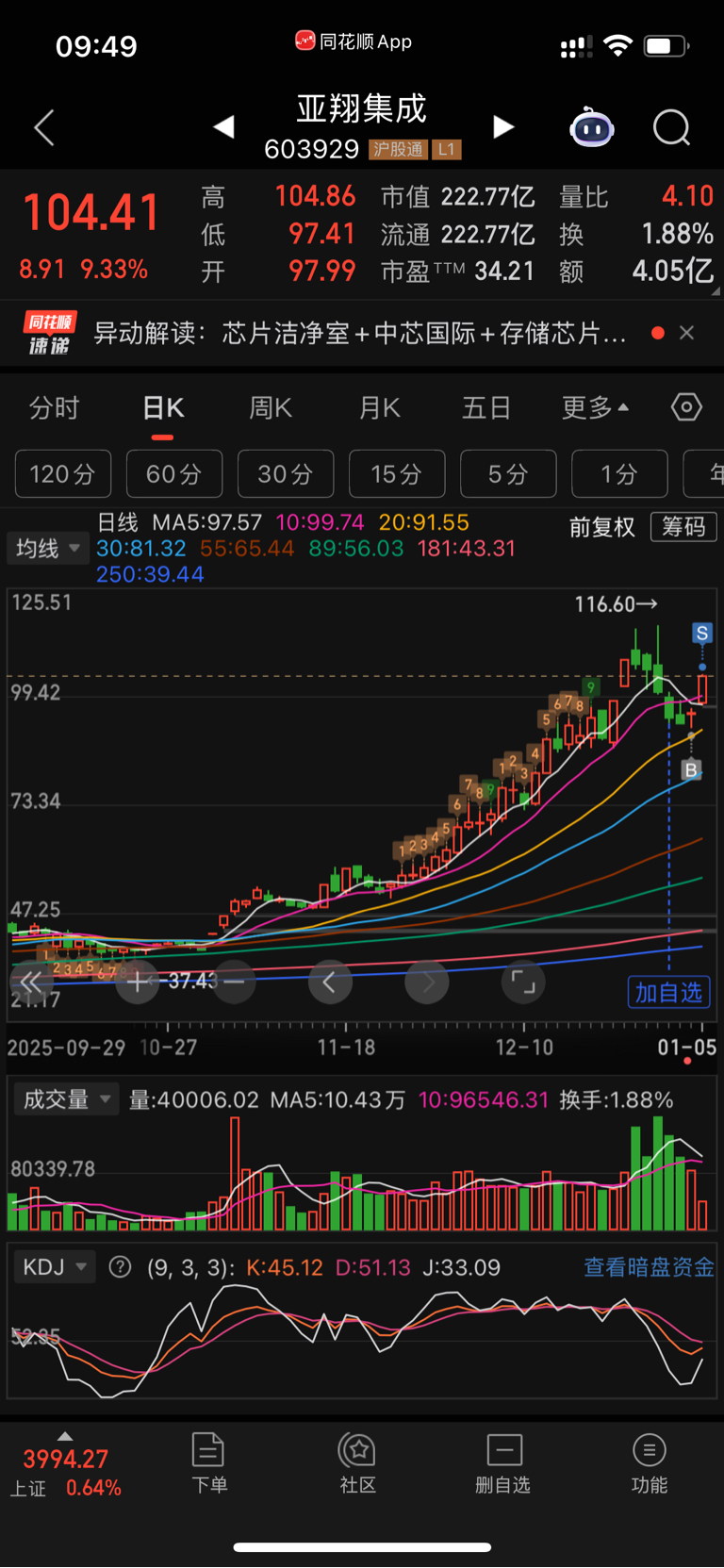Go back with the left arrow icon
This screenshot has height=1568, width=724.
tap(43, 127)
